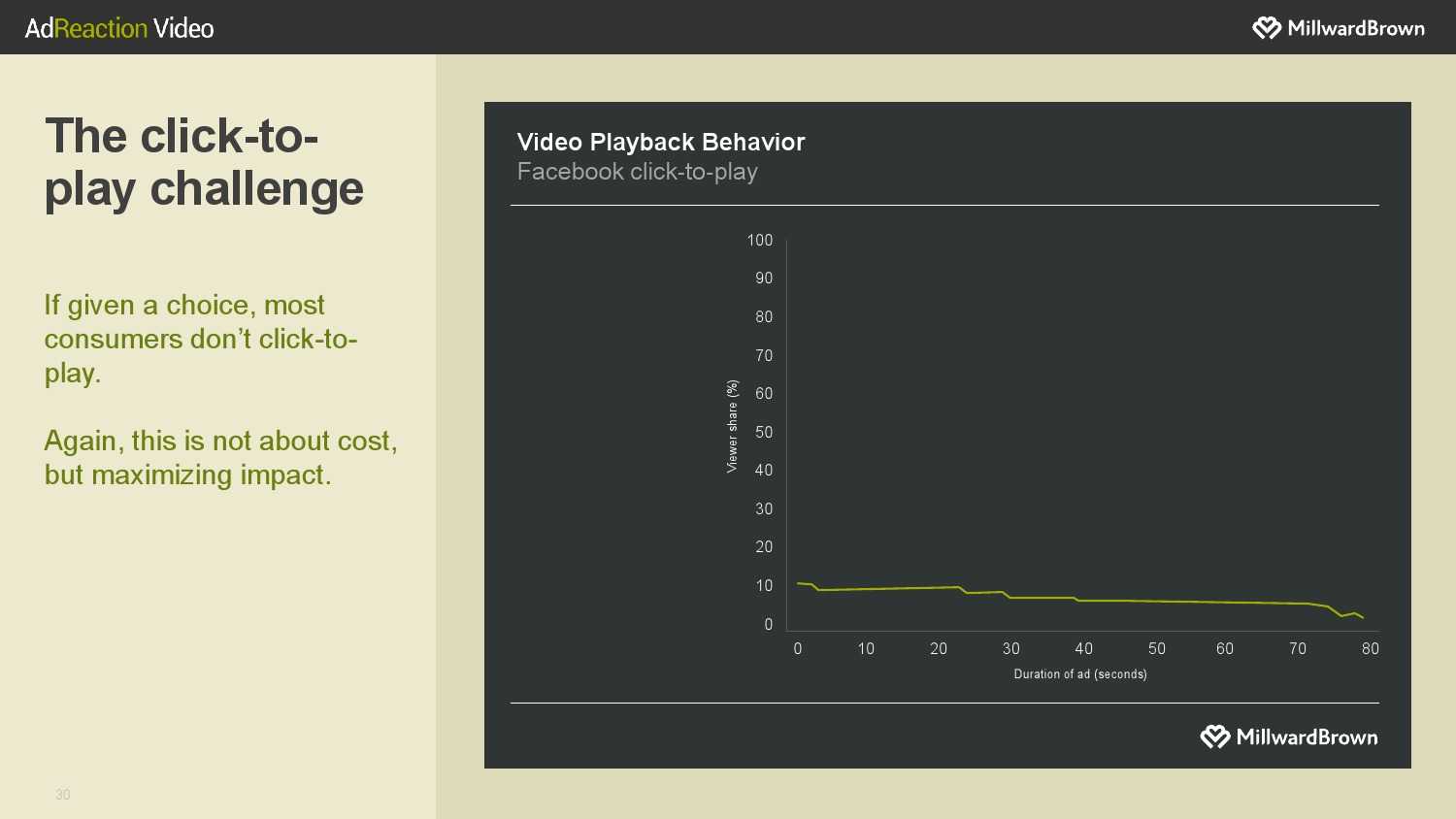Click the 70 label on the horizontal axis
Screen dimensions: 1456x819
tap(1298, 648)
